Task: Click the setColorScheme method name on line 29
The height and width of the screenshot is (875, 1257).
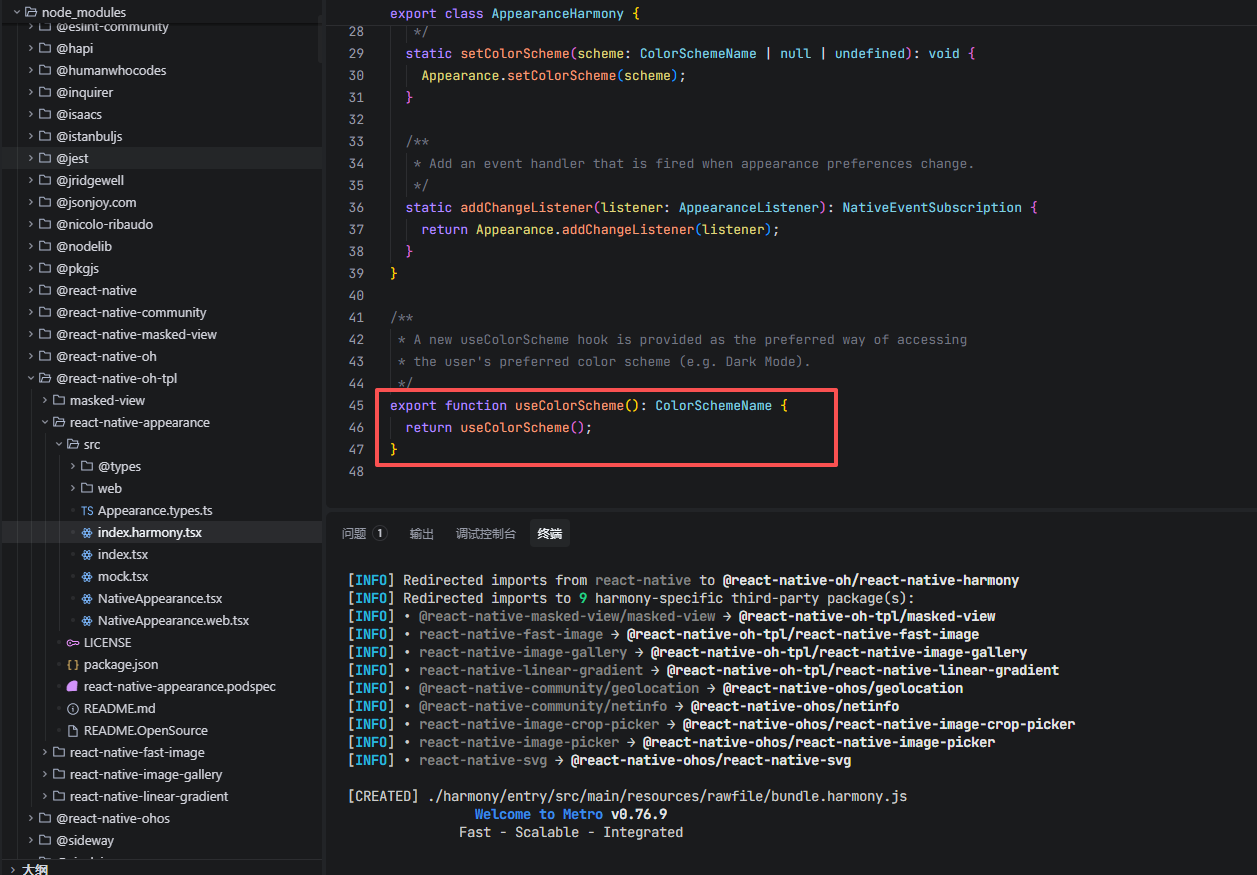Action: (x=514, y=53)
